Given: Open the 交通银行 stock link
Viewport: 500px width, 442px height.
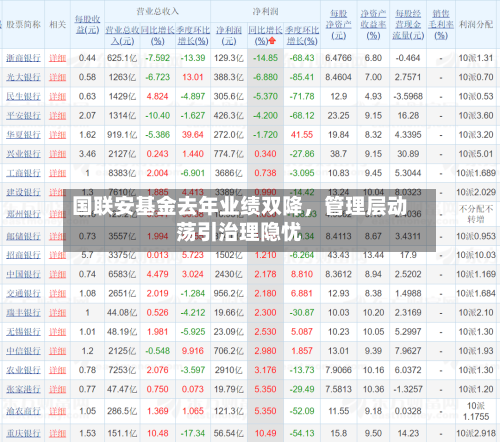Looking at the screenshot, I should tap(23, 293).
